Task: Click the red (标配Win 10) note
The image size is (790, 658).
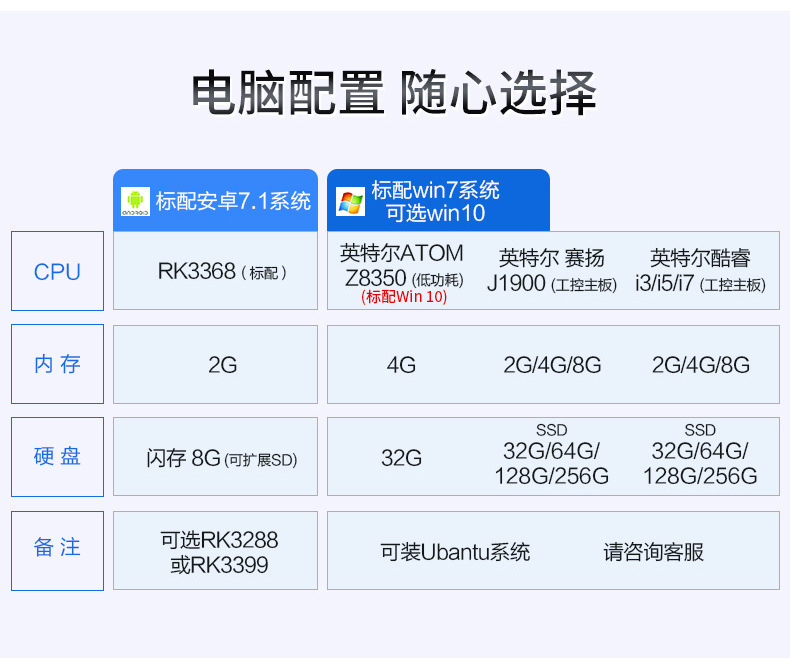Action: click(x=404, y=297)
